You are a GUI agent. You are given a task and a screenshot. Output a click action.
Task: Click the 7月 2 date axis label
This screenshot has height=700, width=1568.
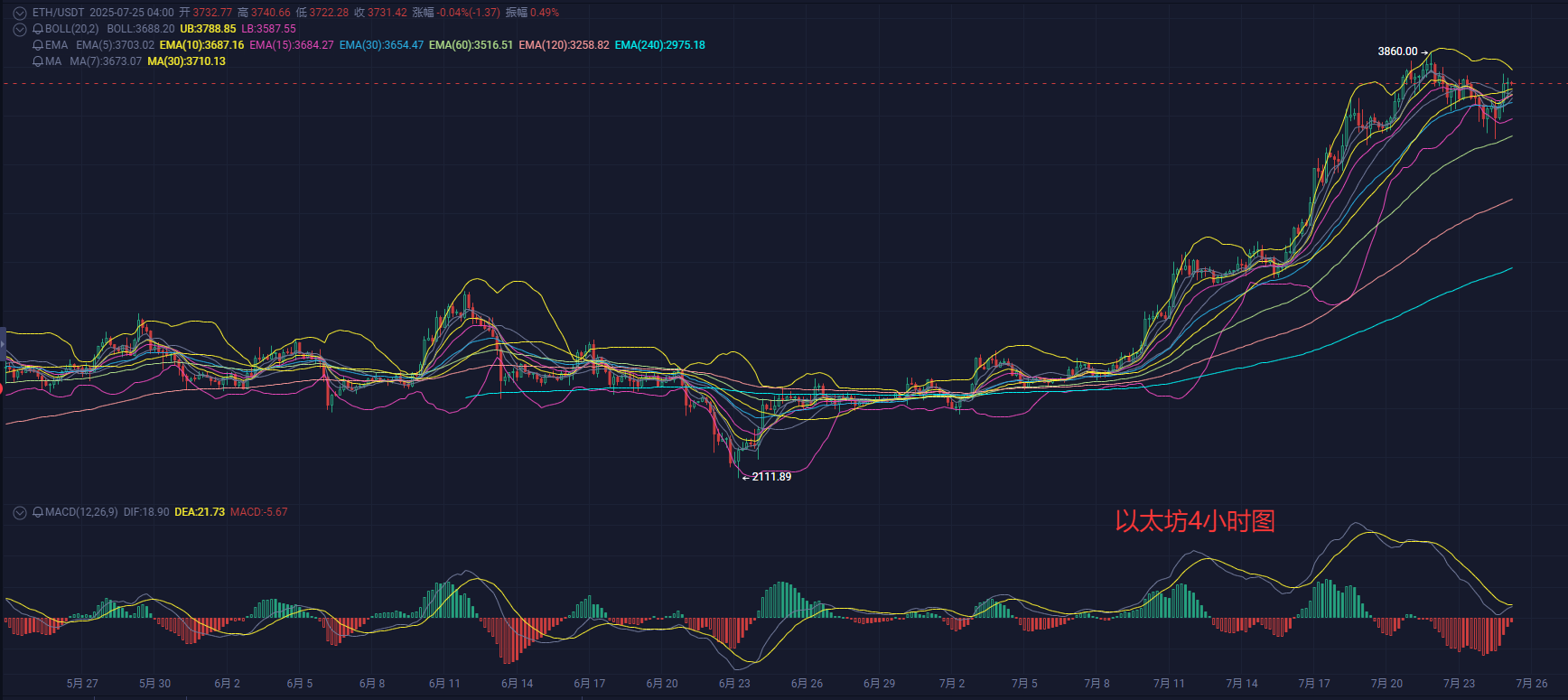coord(952,684)
